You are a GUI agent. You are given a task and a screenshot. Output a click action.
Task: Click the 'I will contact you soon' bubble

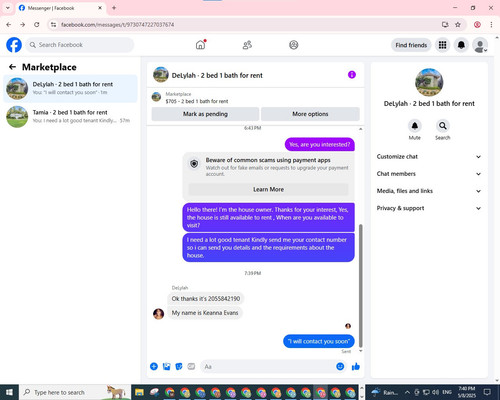point(319,341)
